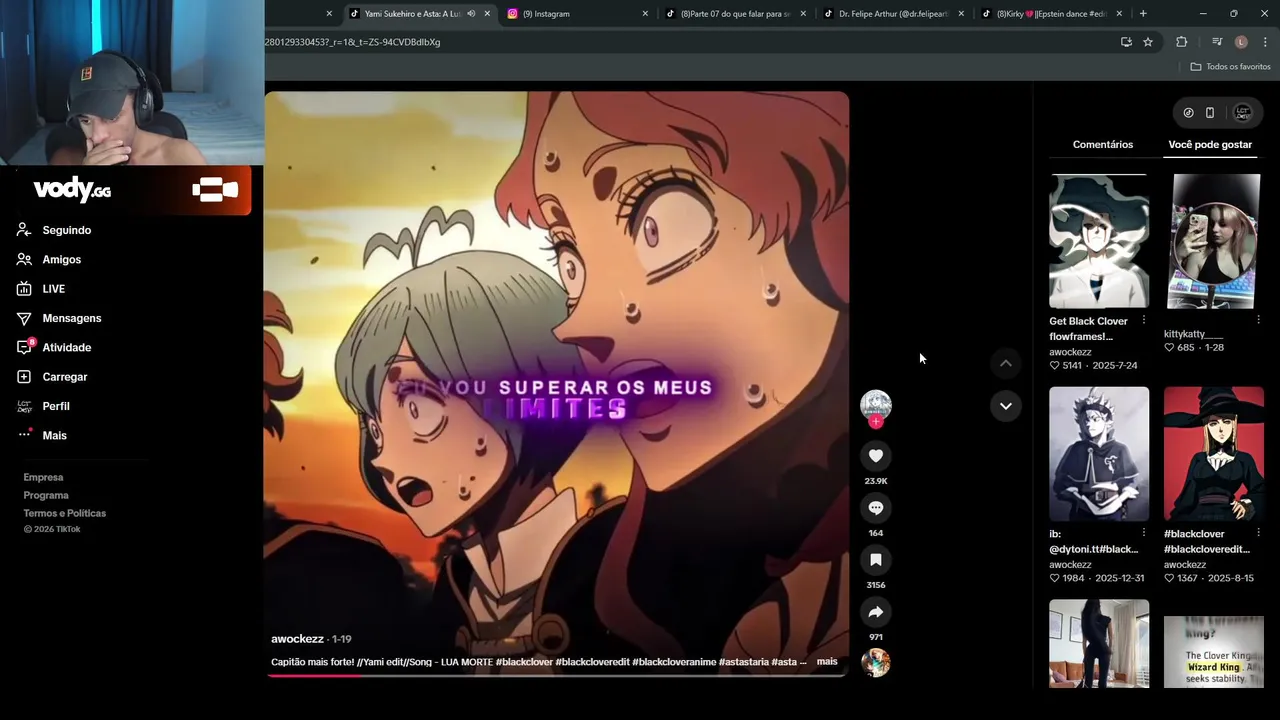Save video using the bookmark icon
1280x720 pixels.
click(x=875, y=560)
